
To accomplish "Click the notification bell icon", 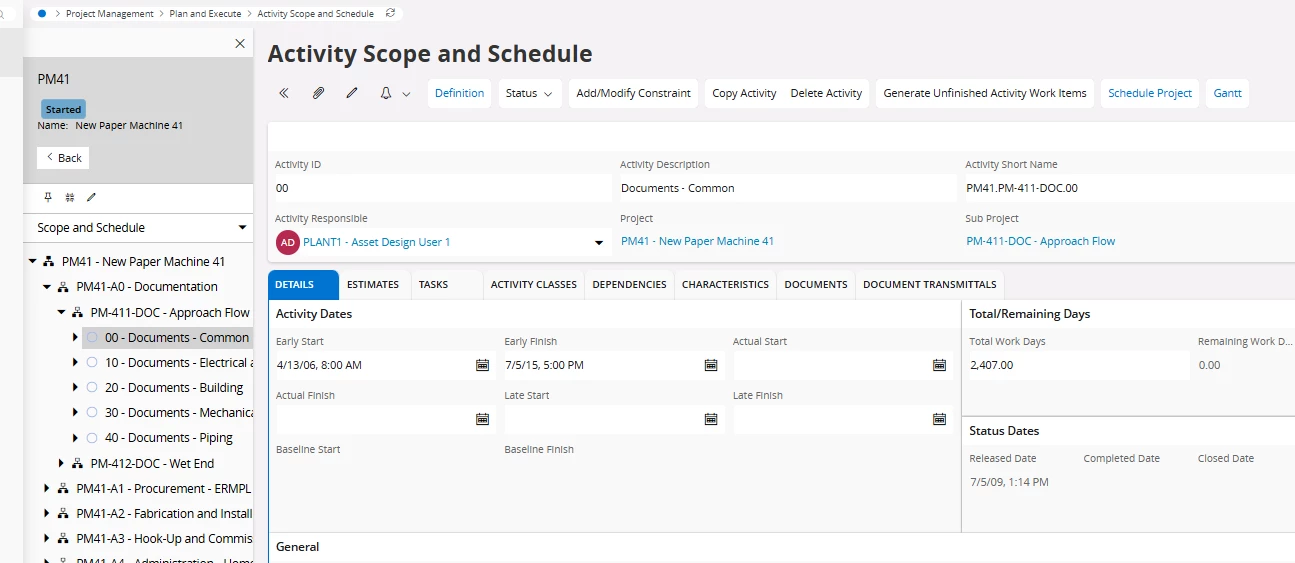I will [386, 93].
